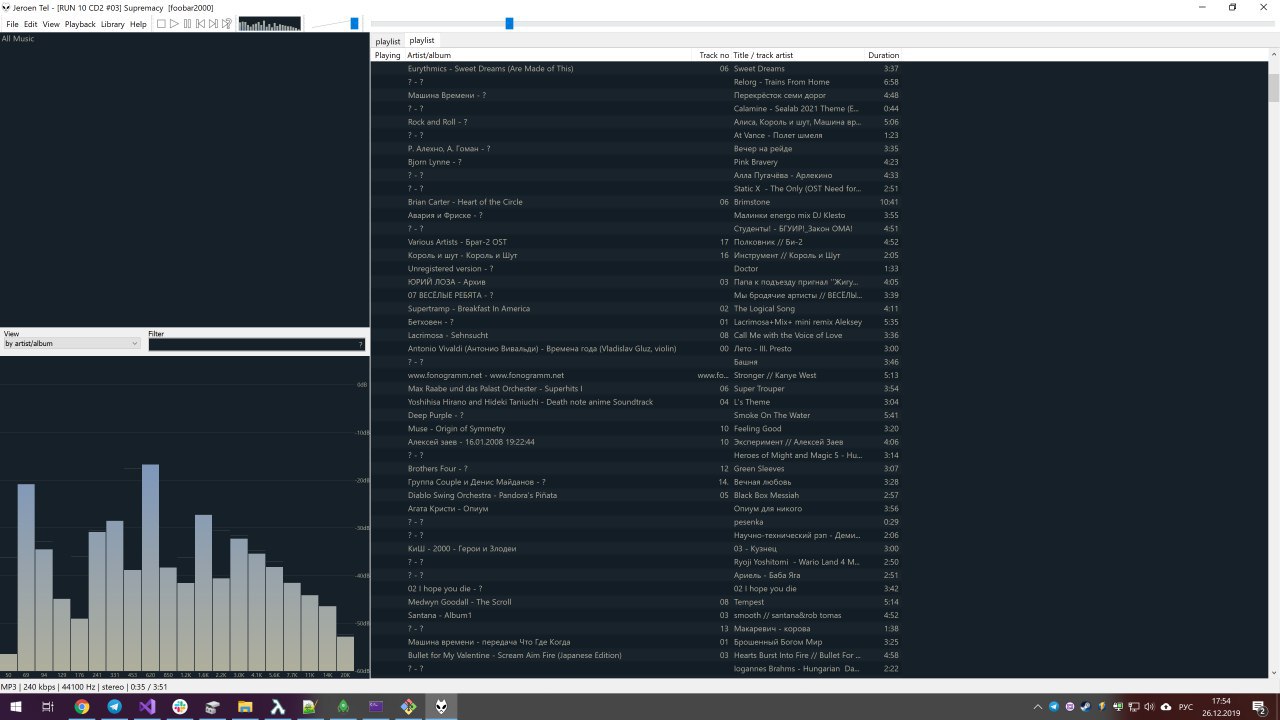Sort by the Track no column header

pyautogui.click(x=714, y=55)
